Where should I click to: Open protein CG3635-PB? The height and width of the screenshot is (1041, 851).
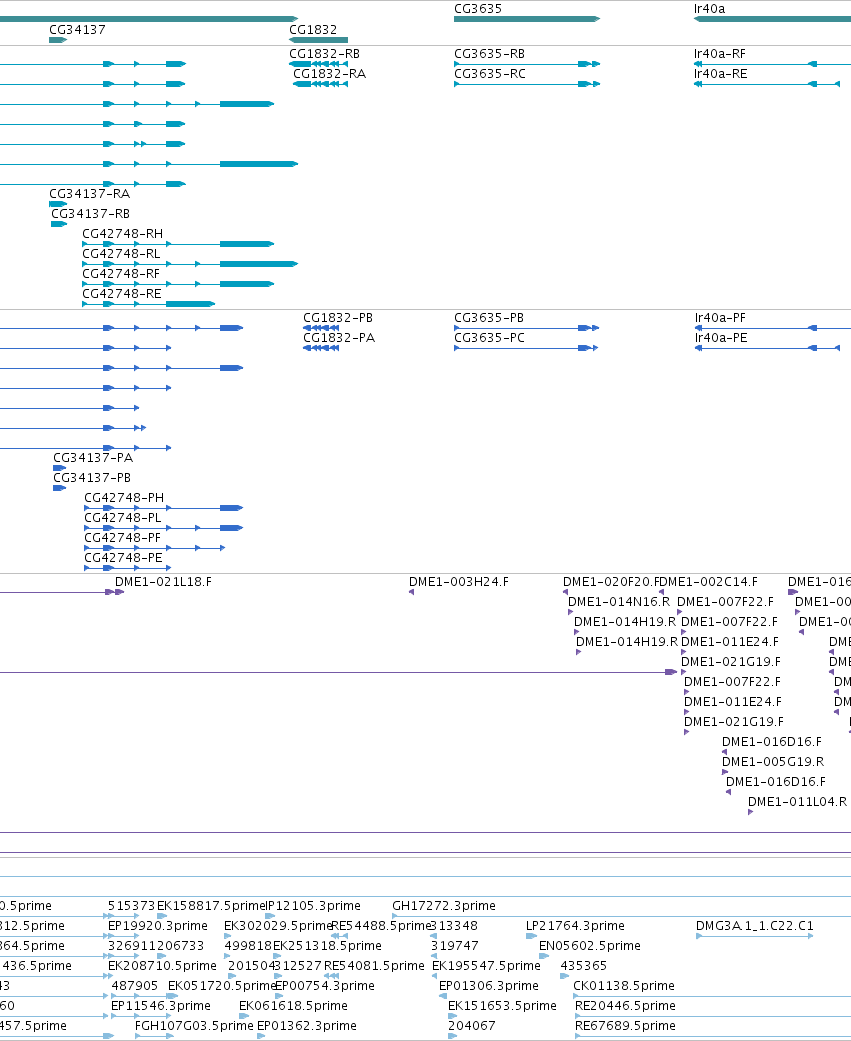489,318
